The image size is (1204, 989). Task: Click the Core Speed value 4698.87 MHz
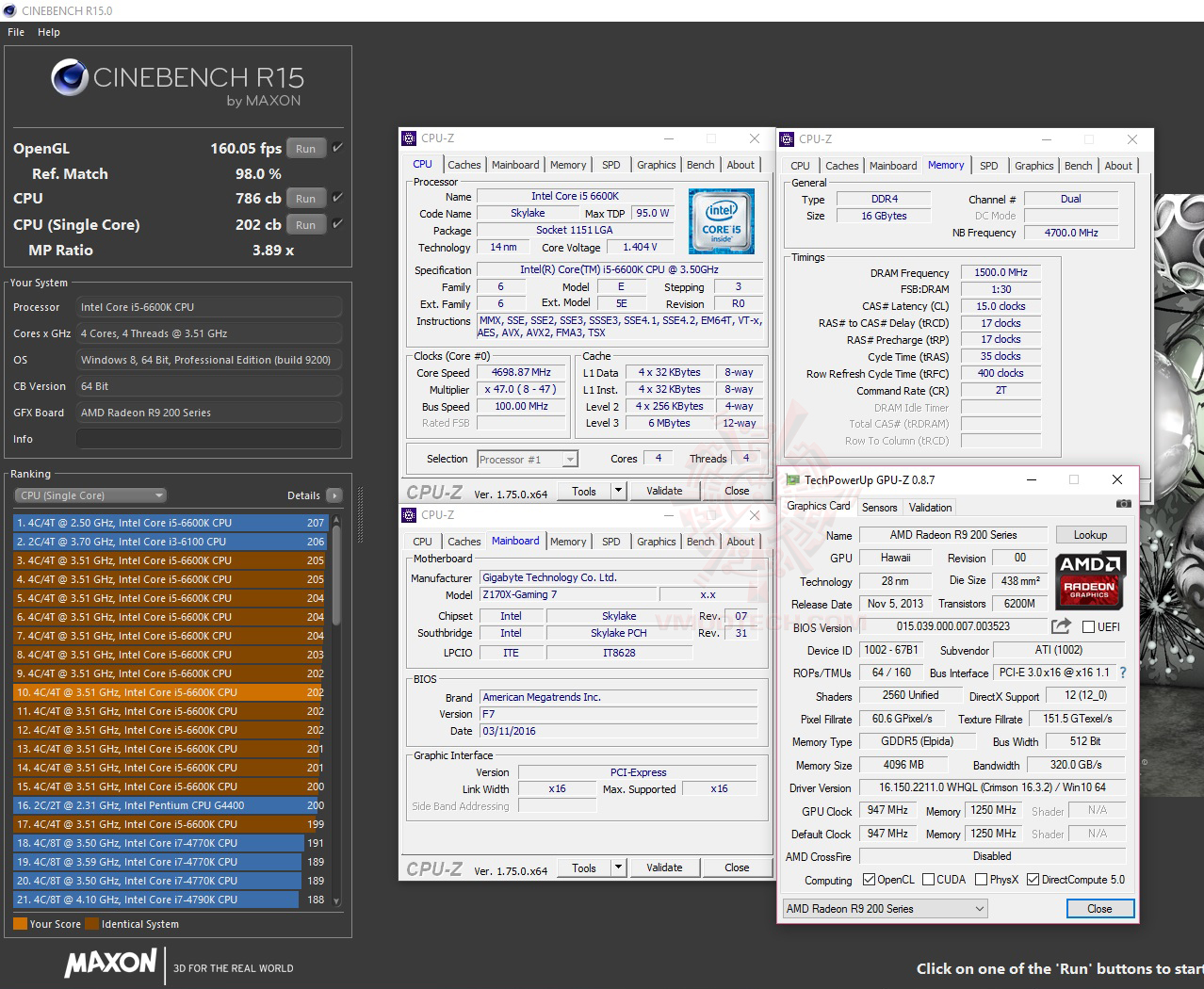click(521, 373)
